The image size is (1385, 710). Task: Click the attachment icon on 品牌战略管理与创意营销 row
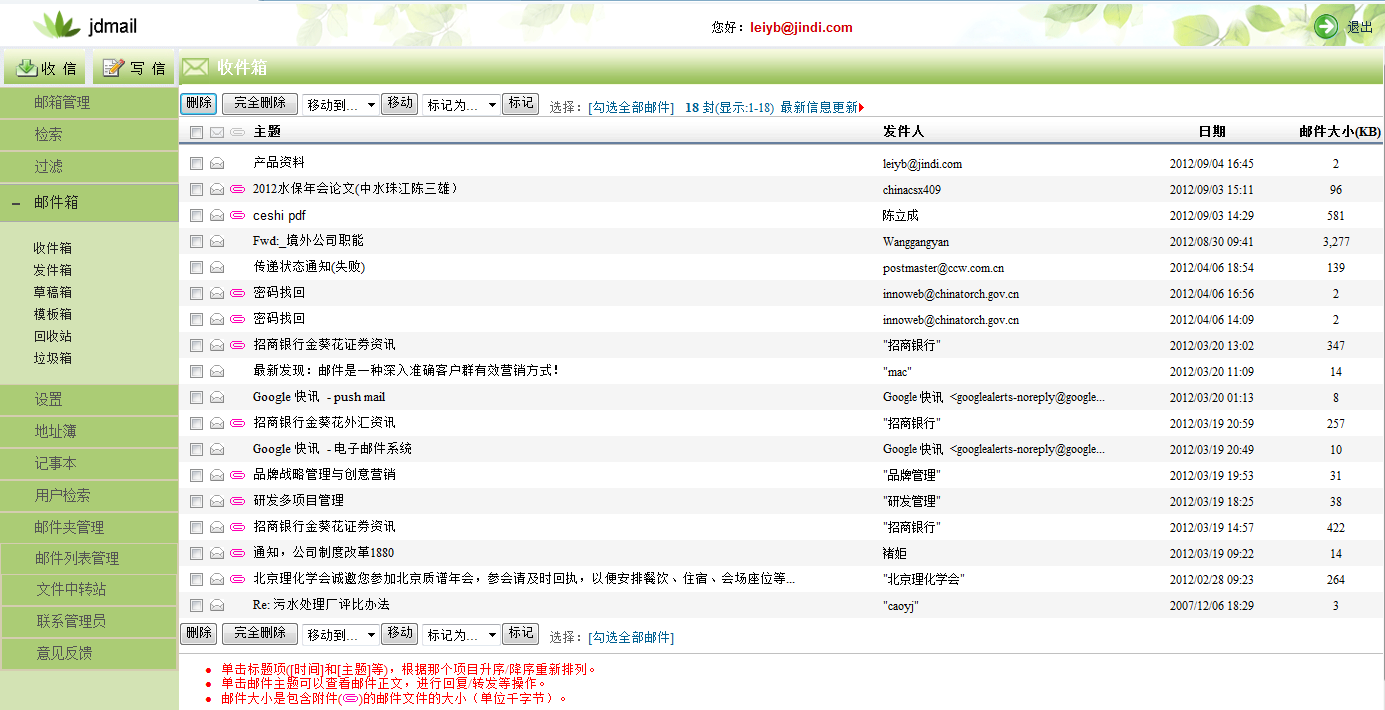[237, 475]
